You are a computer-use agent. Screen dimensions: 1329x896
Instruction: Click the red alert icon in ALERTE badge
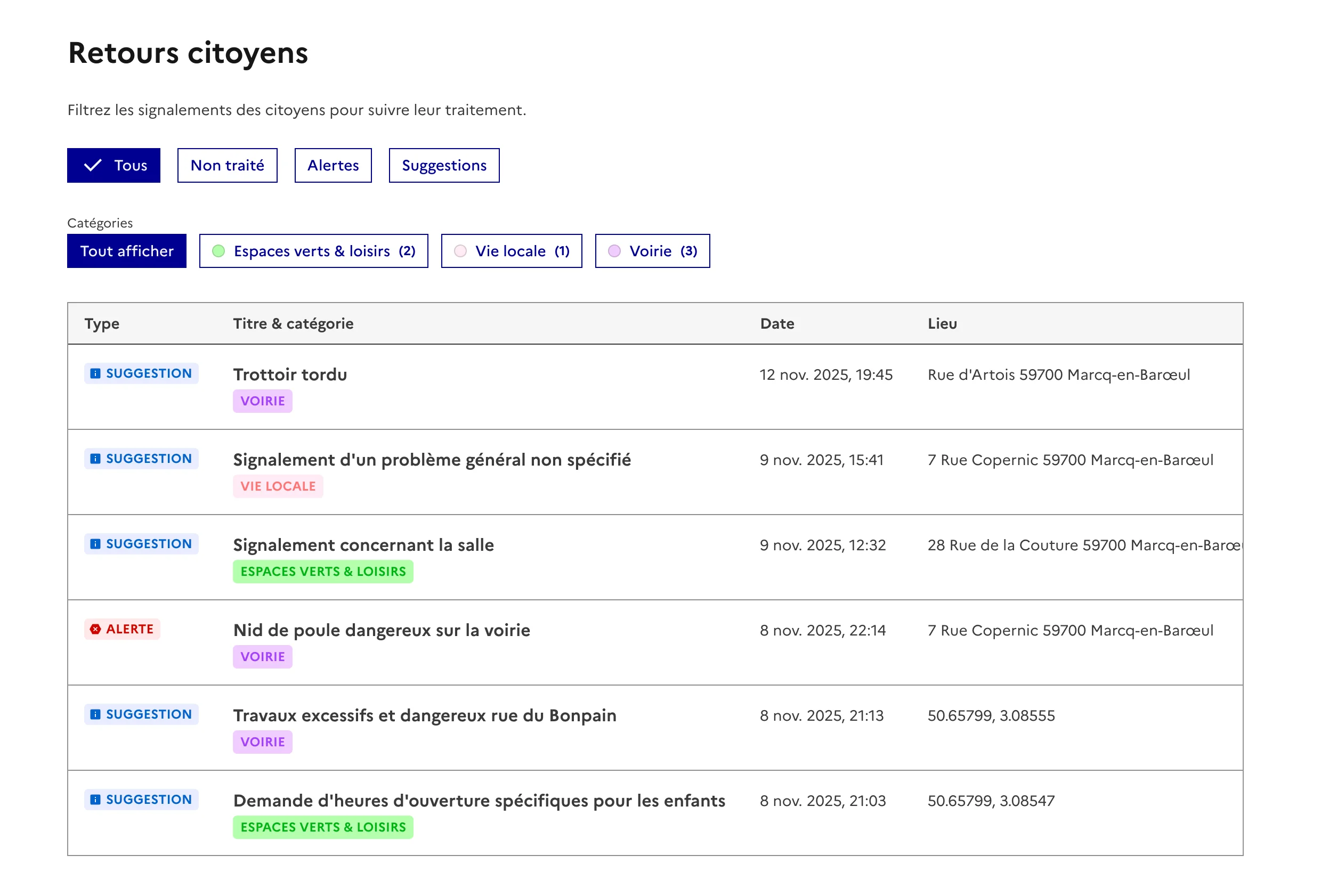click(x=95, y=629)
